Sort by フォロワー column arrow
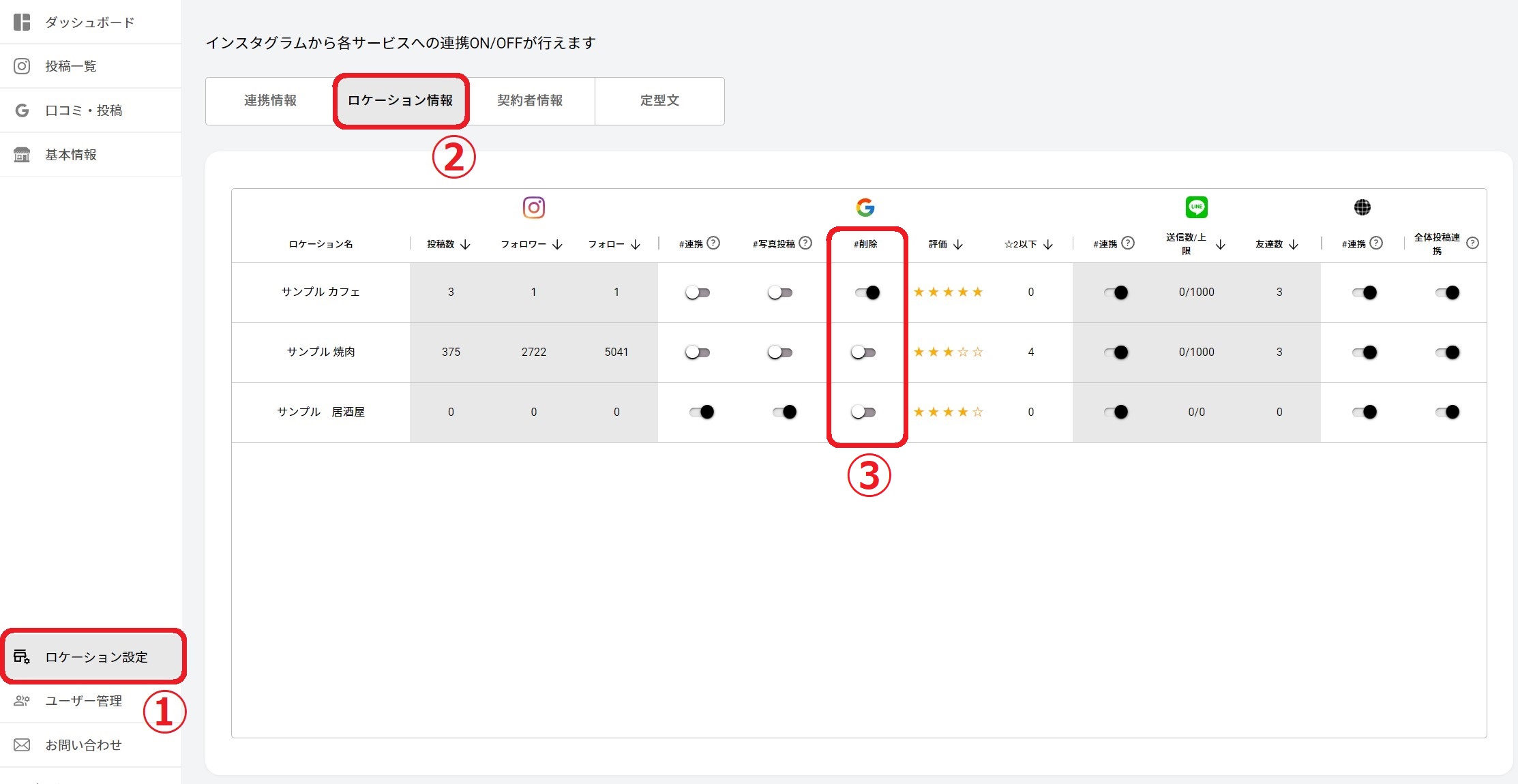1518x784 pixels. coord(557,244)
